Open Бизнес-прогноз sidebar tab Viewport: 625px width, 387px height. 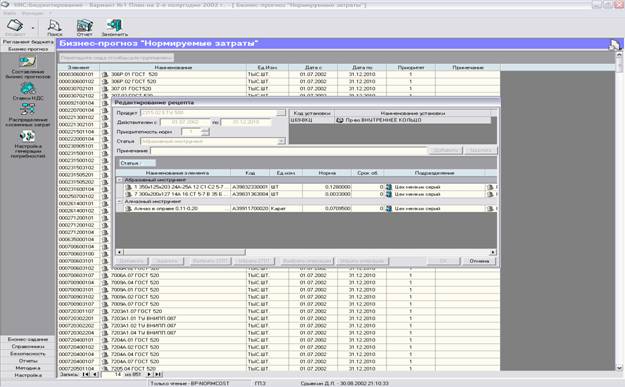[x=28, y=49]
